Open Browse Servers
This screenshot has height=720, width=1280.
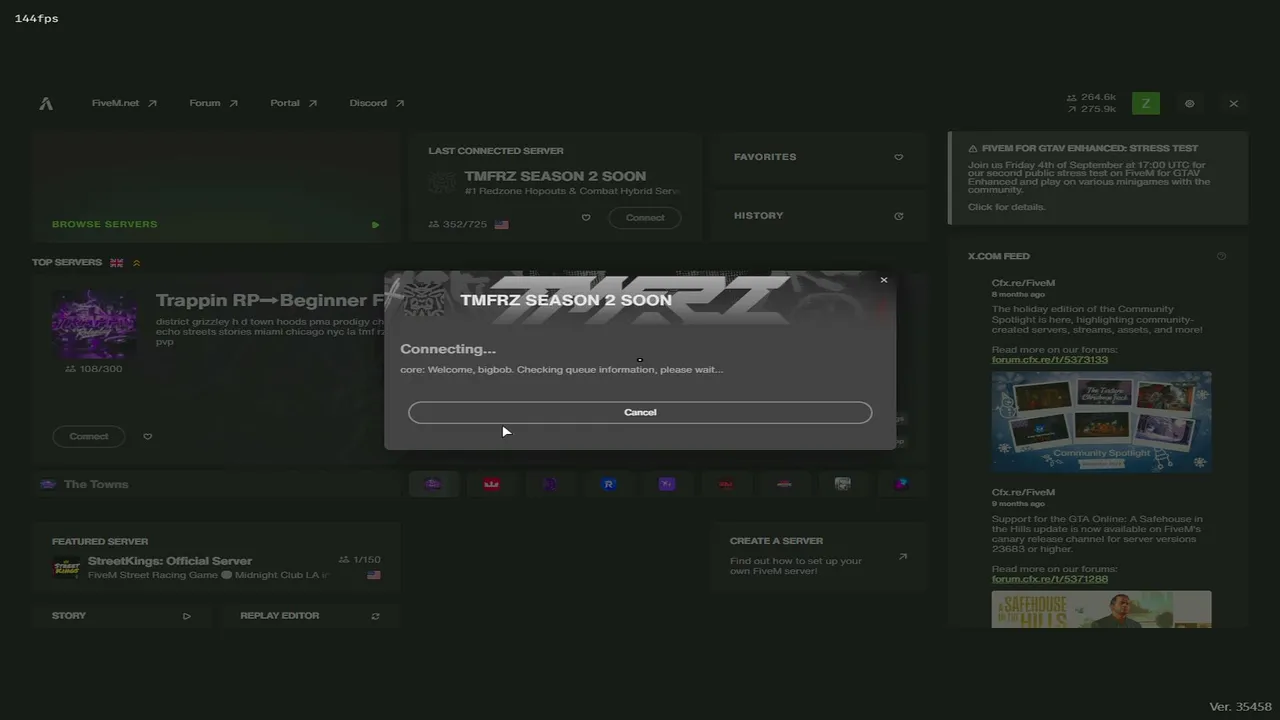pos(216,187)
